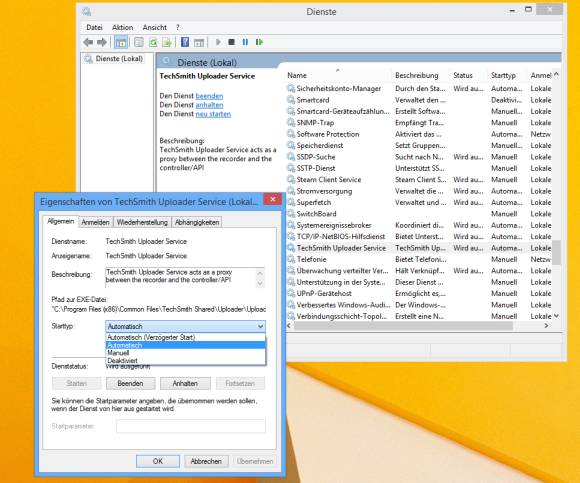580x483 pixels.
Task: Click the green Refresh toolbar icon
Action: pyautogui.click(x=153, y=42)
